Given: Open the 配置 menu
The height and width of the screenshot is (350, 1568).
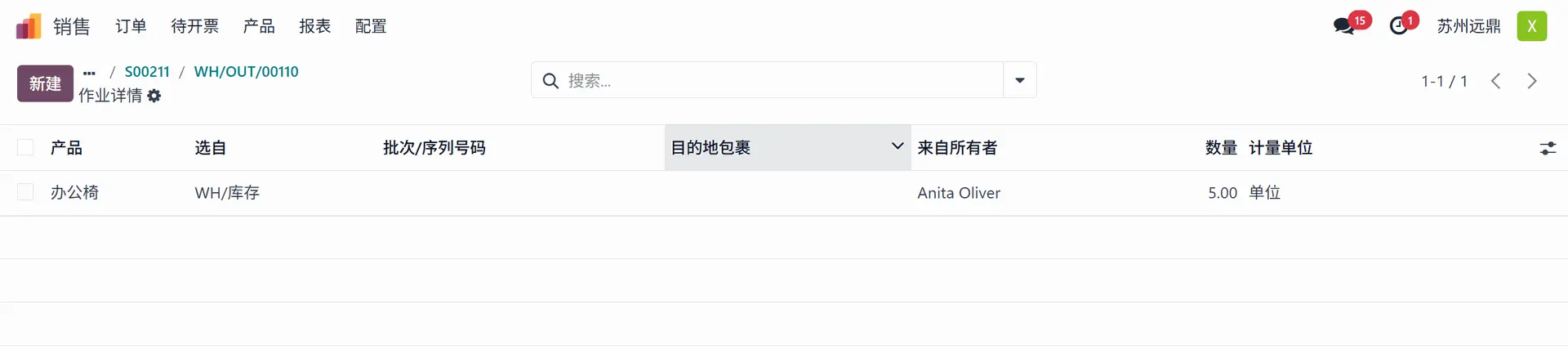Looking at the screenshot, I should (x=371, y=26).
